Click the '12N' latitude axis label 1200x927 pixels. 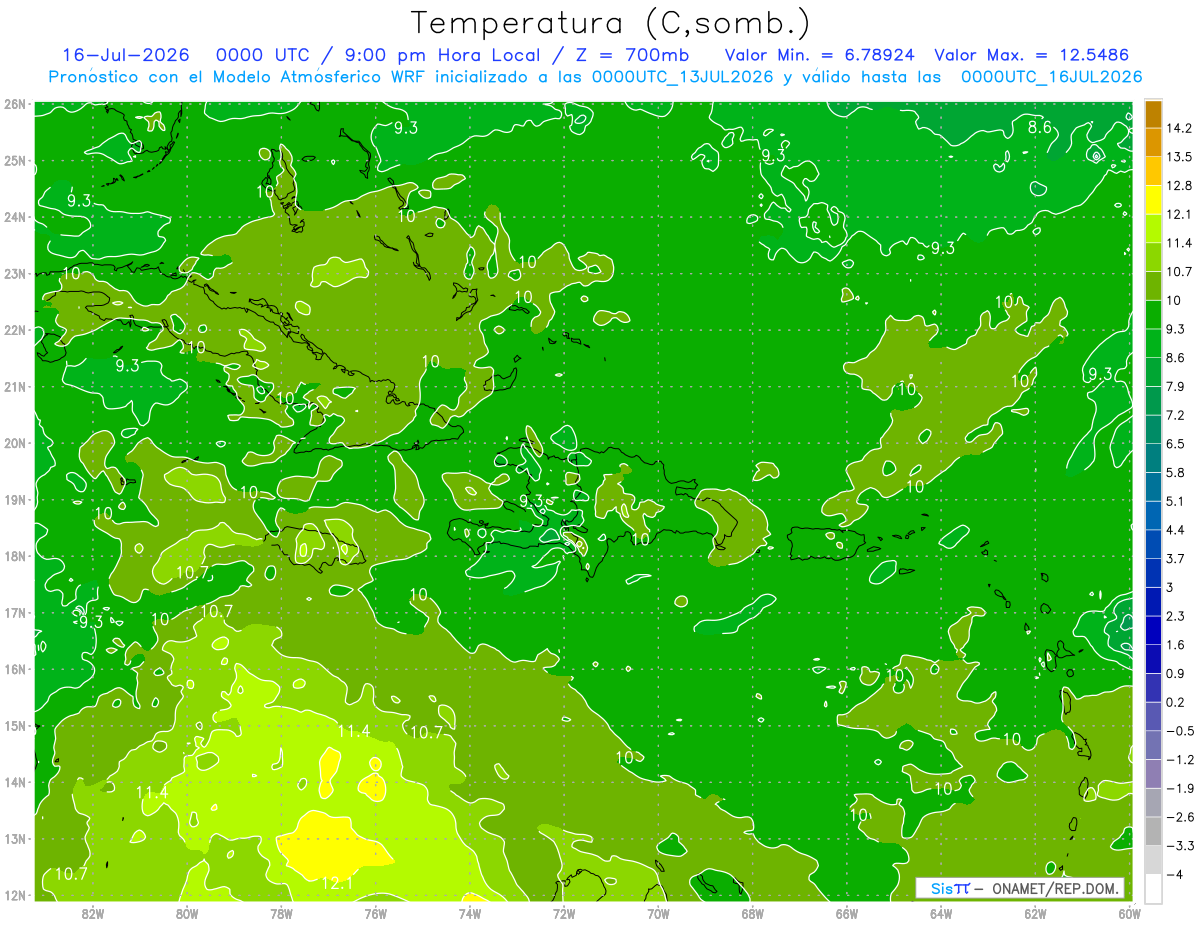14,895
